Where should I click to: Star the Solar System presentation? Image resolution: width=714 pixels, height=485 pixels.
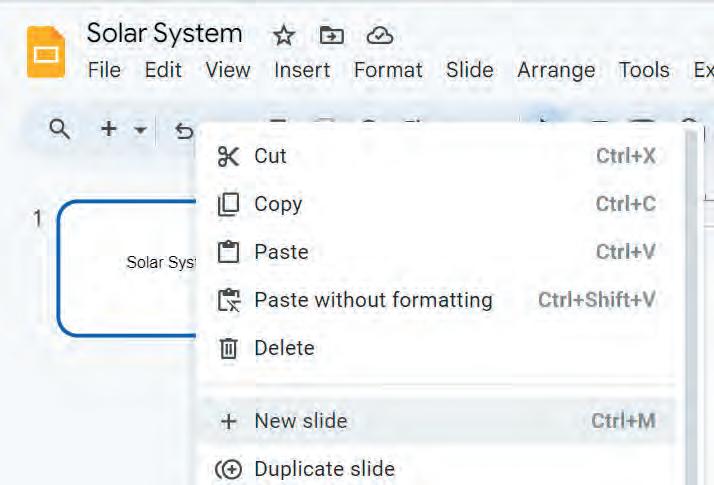(x=284, y=36)
